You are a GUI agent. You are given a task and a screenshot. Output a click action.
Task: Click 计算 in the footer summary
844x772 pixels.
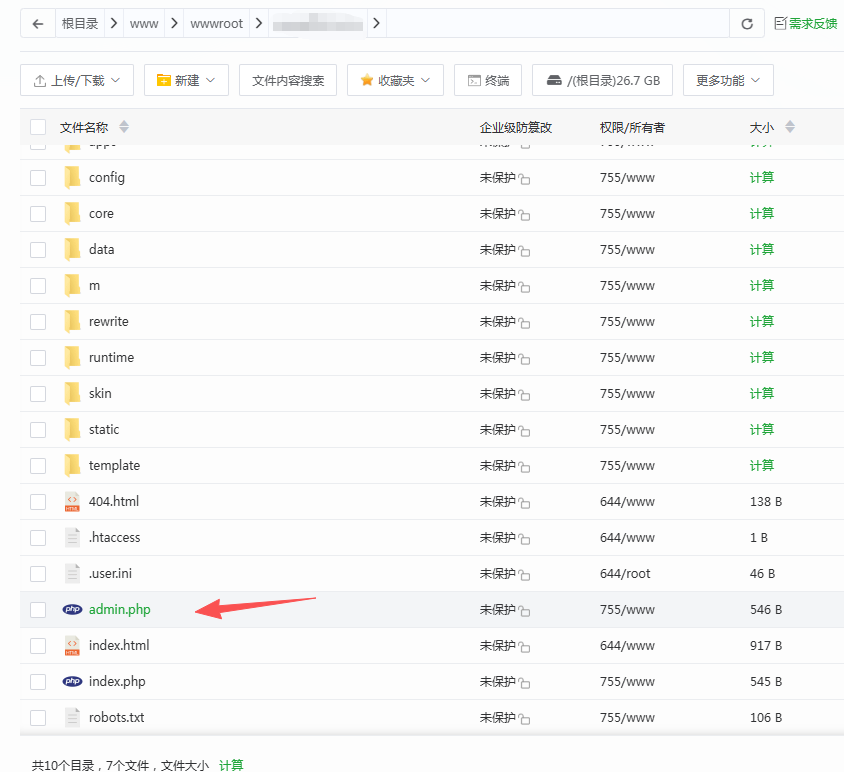(231, 765)
